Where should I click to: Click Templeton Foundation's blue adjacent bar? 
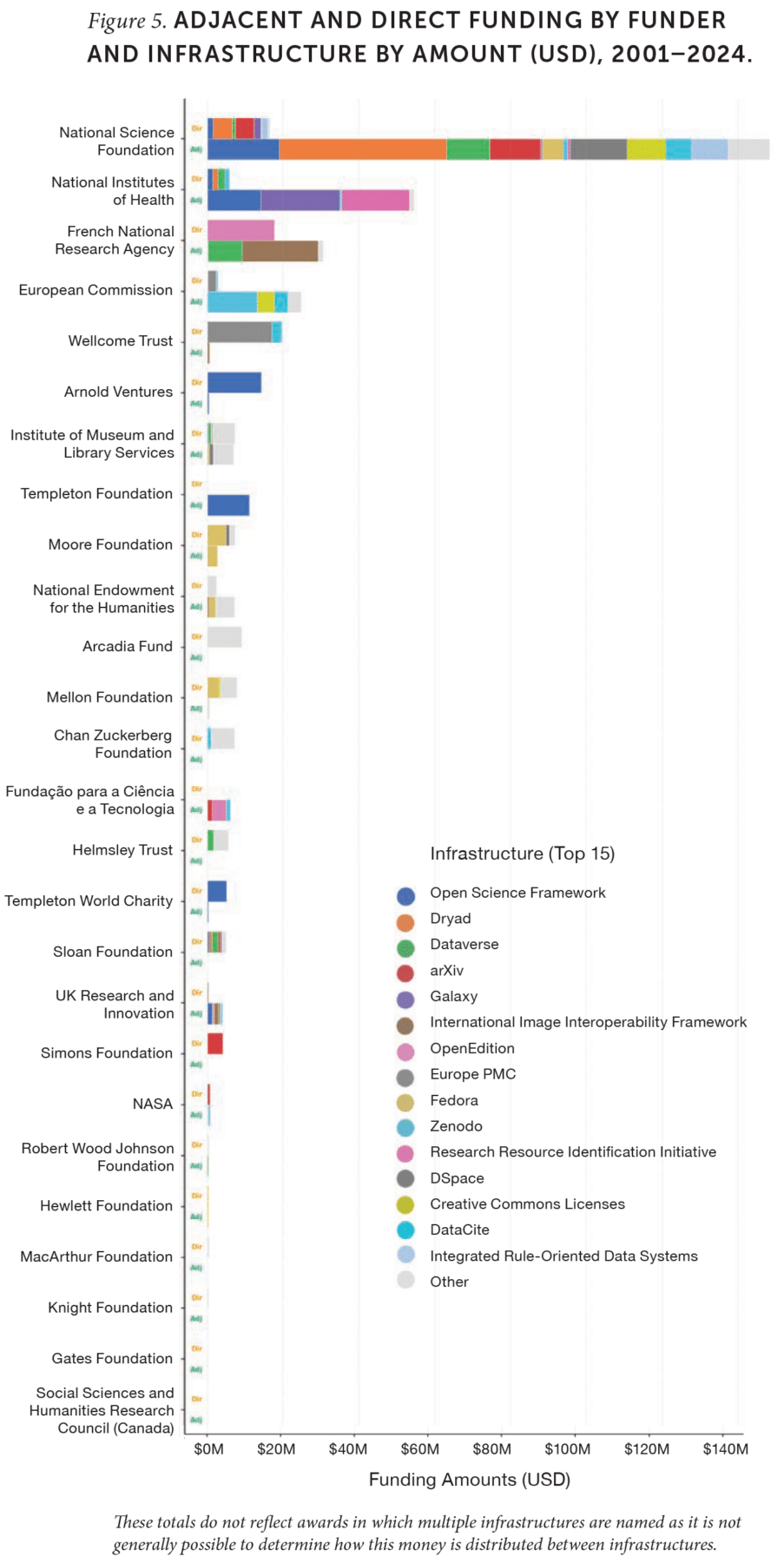tap(228, 505)
